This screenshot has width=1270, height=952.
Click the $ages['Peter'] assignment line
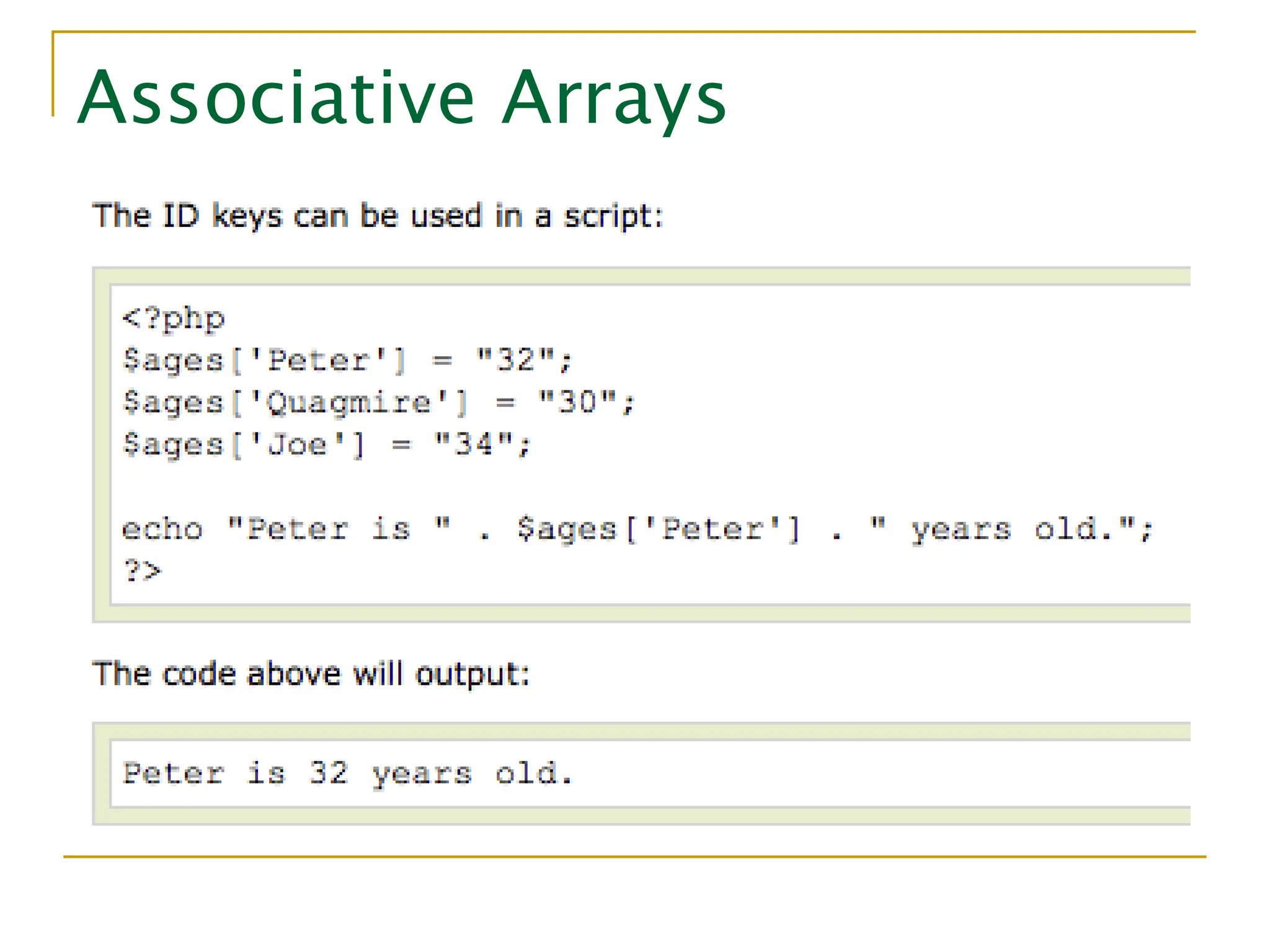(x=346, y=360)
